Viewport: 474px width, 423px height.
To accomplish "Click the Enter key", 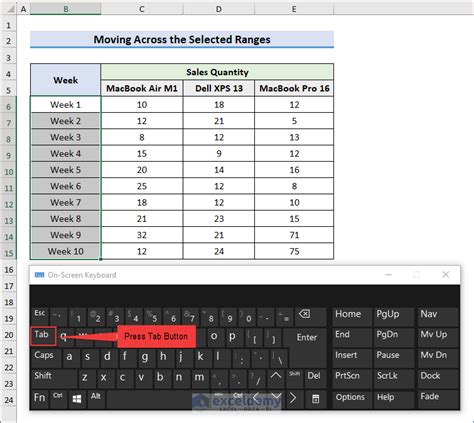I will (306, 337).
